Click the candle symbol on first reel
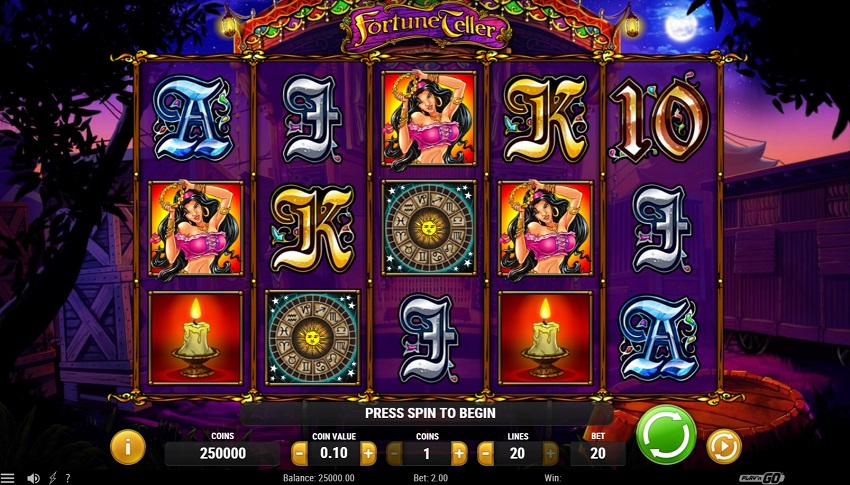The image size is (850, 485). tap(196, 338)
